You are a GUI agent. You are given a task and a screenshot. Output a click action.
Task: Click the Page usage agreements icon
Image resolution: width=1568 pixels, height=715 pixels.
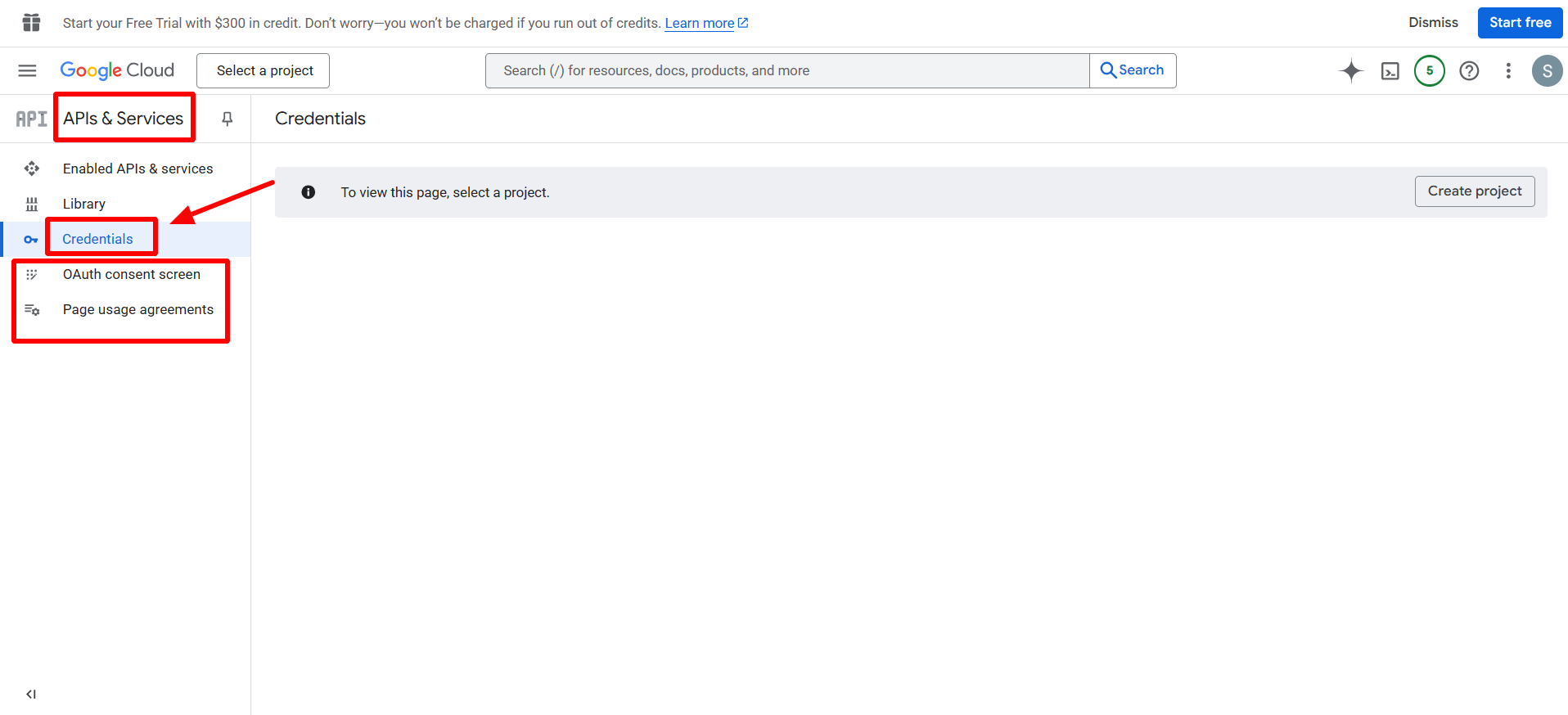tap(32, 309)
